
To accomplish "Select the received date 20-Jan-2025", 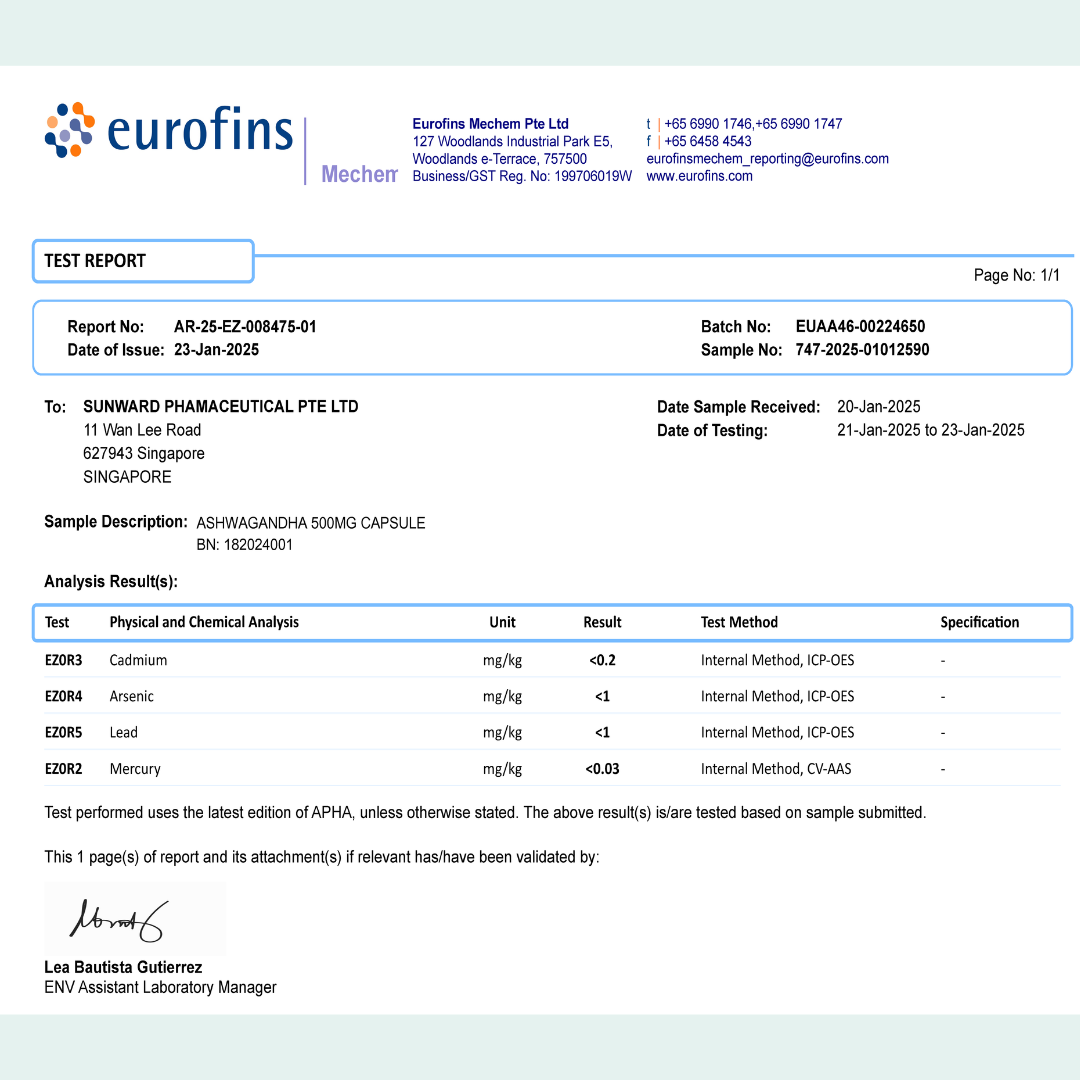I will point(879,406).
